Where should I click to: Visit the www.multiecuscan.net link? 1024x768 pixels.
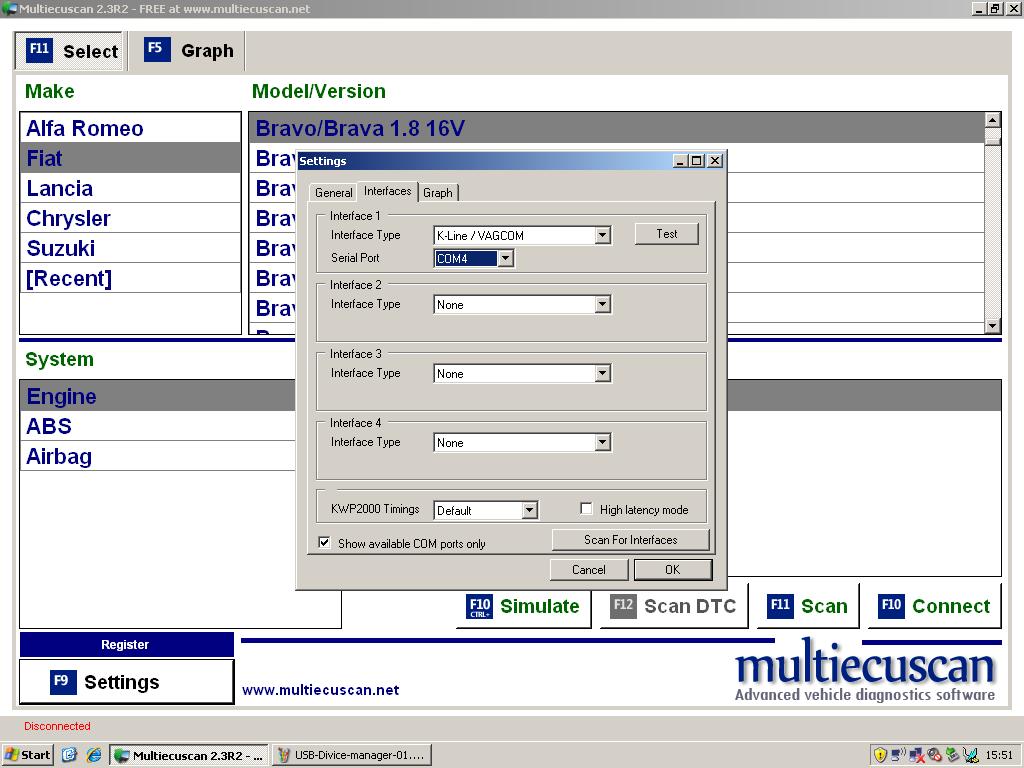click(322, 689)
